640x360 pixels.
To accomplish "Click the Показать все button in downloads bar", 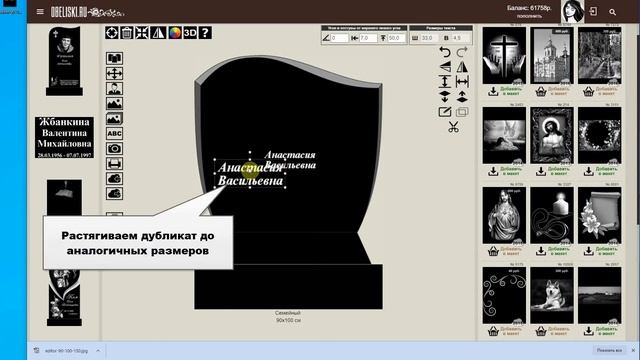I will pos(609,350).
